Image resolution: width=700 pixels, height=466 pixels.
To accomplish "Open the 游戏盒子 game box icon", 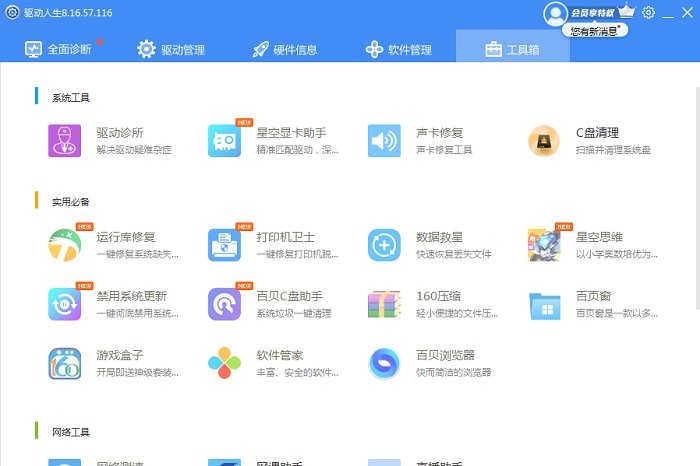I will pos(64,363).
